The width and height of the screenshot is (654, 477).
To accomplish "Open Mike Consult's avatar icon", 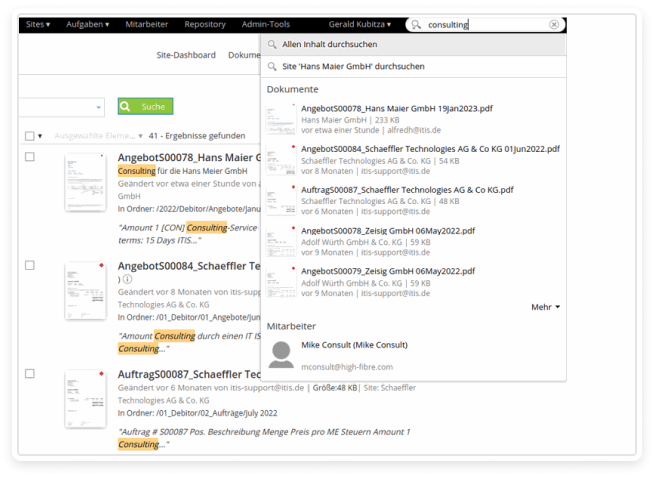I will tap(282, 354).
